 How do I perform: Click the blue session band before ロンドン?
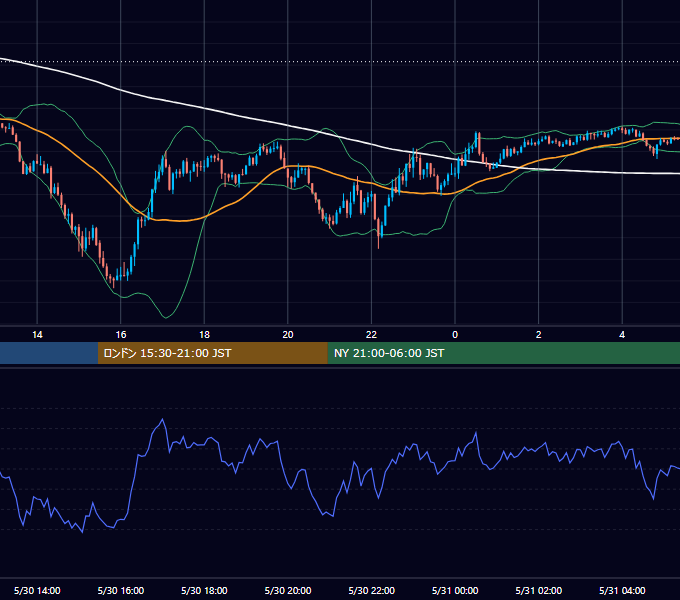[x=49, y=353]
